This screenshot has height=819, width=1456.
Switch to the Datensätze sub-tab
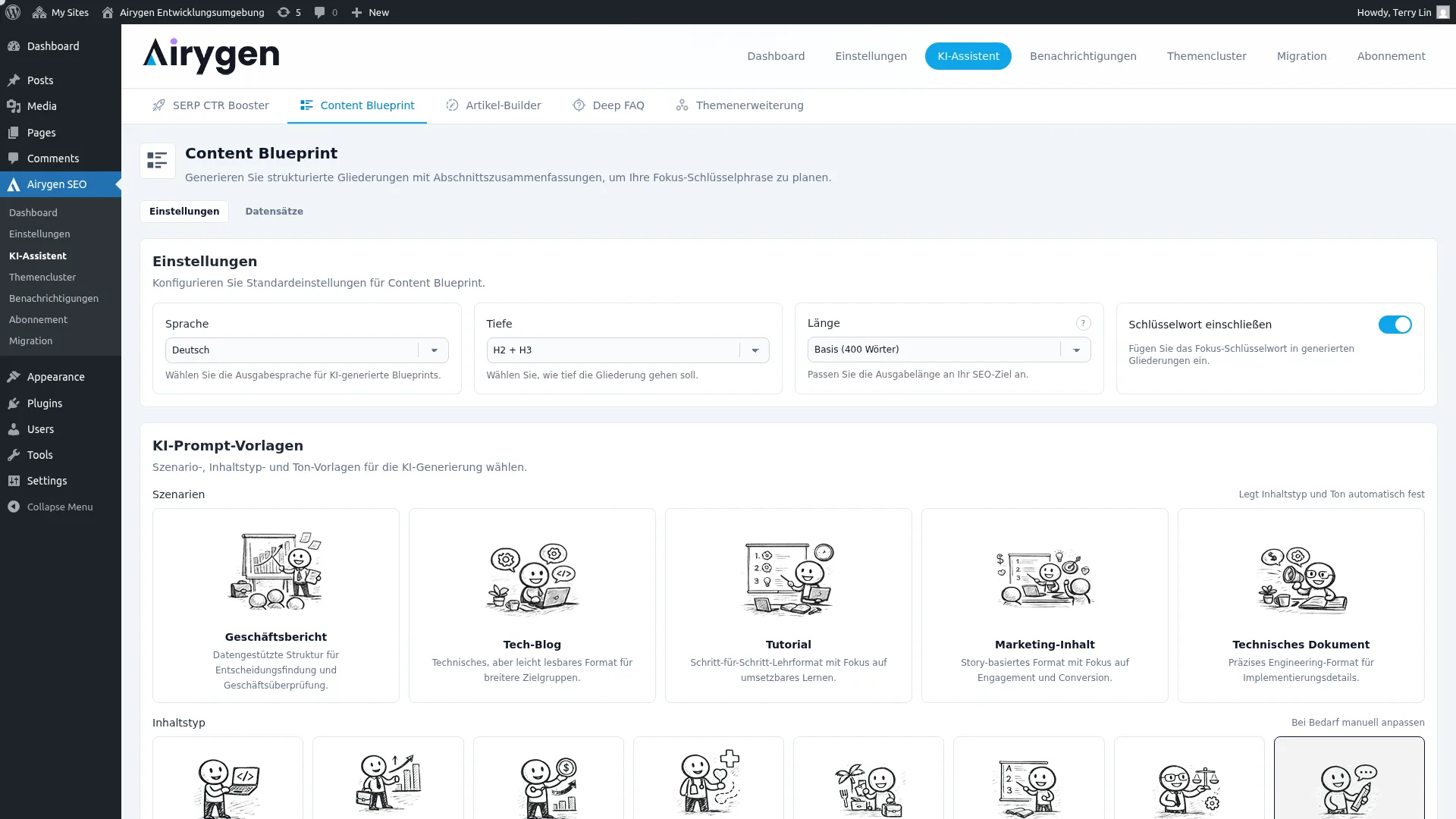coord(274,212)
